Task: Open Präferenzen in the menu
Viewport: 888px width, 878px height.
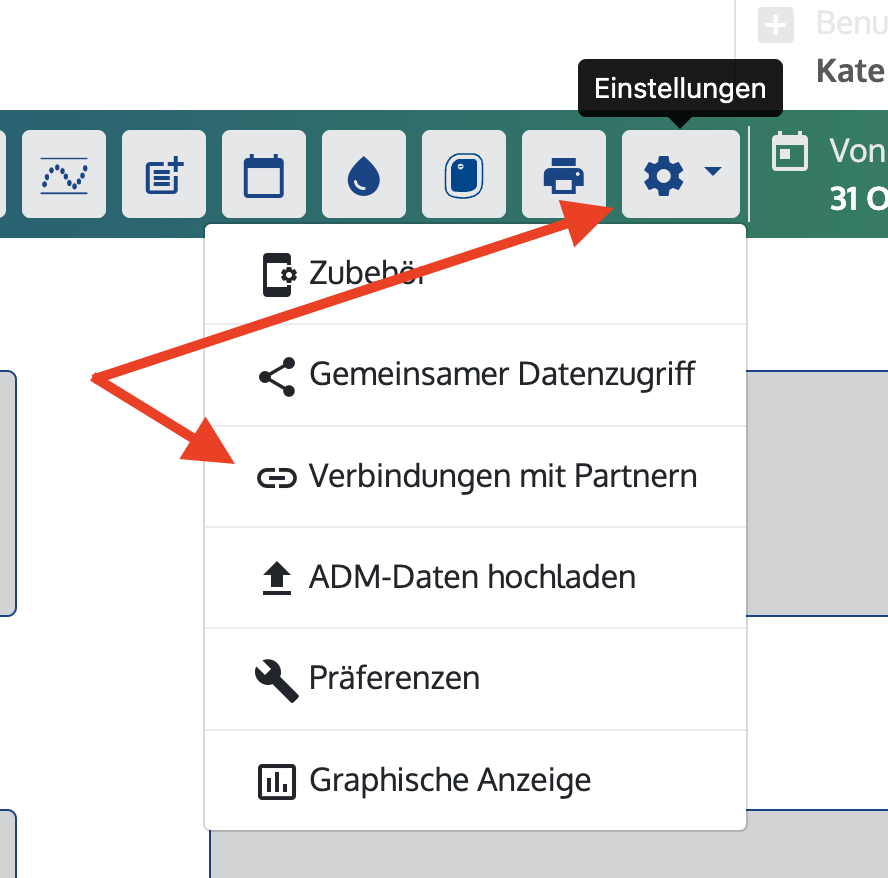Action: tap(475, 679)
